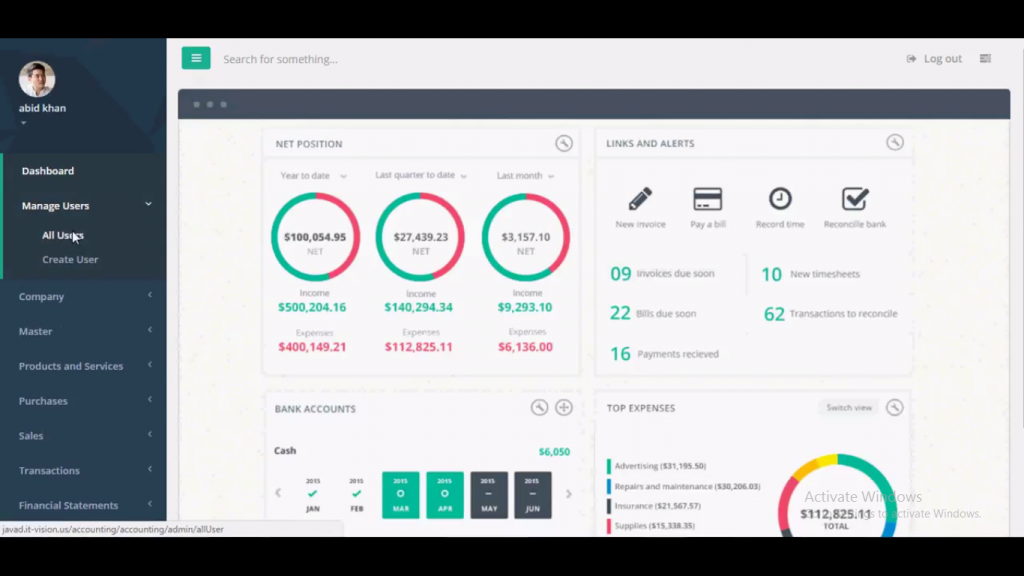Open Reconcile bank via its checkmark icon

pos(854,199)
